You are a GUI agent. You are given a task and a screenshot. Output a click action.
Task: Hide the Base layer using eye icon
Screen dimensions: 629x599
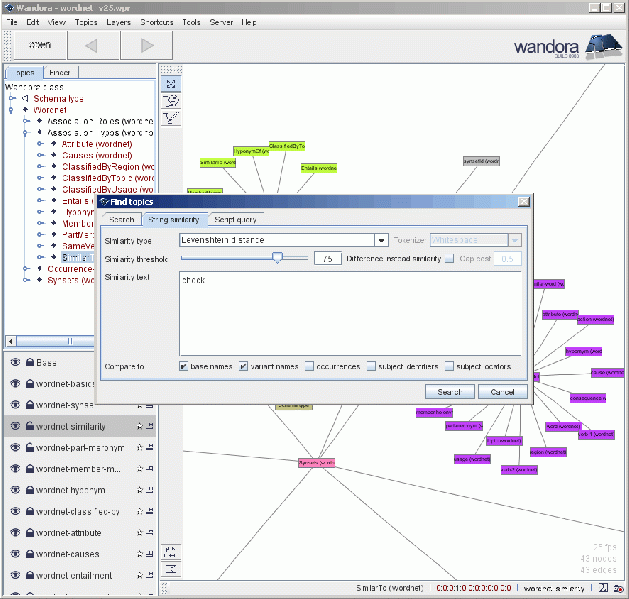(15, 362)
